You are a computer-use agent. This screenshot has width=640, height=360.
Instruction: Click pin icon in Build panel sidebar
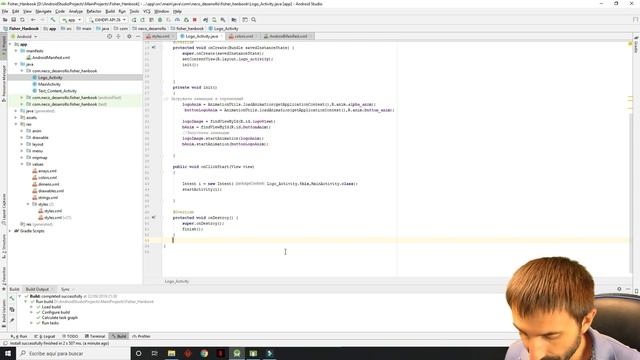[x=12, y=321]
